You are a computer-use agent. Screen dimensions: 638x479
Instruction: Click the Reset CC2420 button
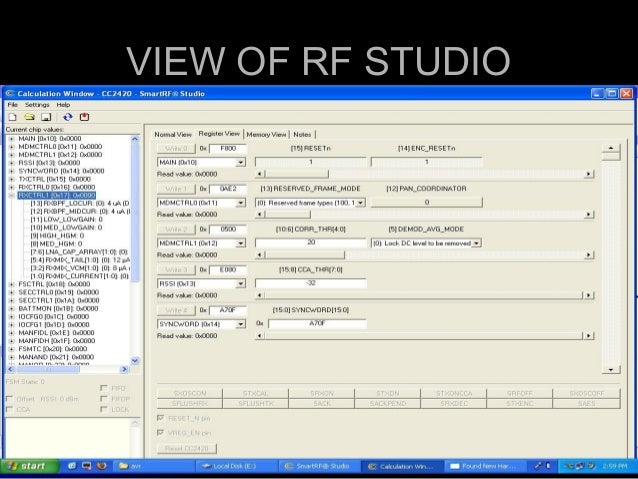pos(187,448)
